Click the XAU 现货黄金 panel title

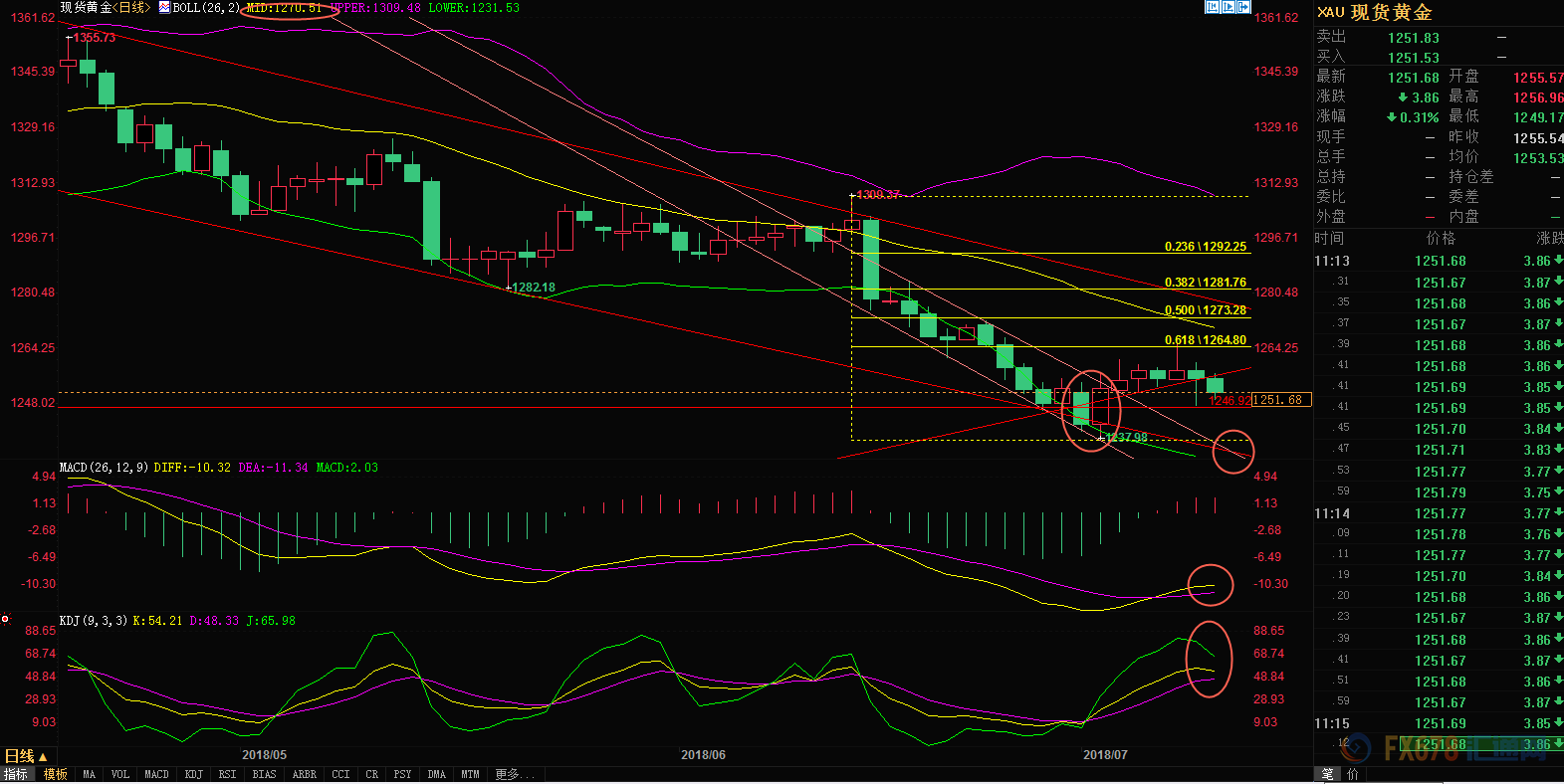coord(1374,12)
